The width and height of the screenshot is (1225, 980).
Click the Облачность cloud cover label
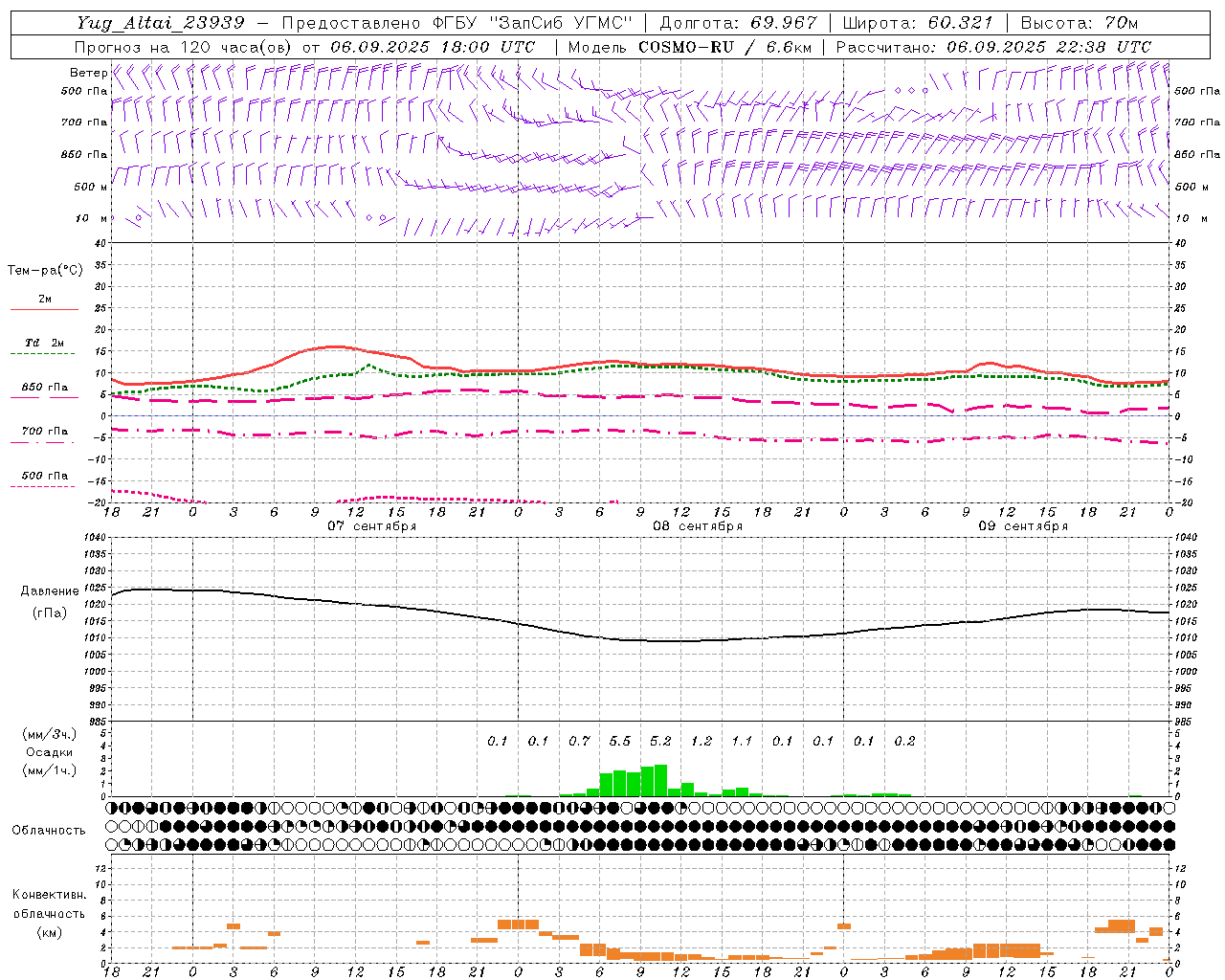point(49,831)
